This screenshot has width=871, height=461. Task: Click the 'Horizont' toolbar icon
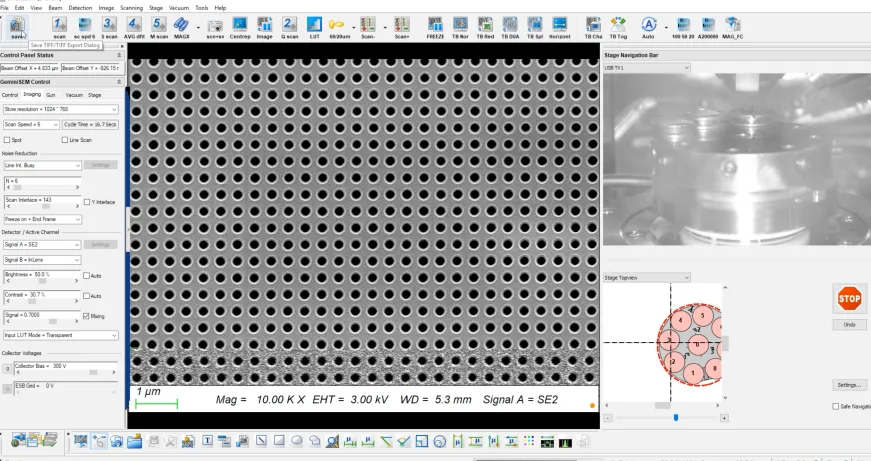coord(559,27)
